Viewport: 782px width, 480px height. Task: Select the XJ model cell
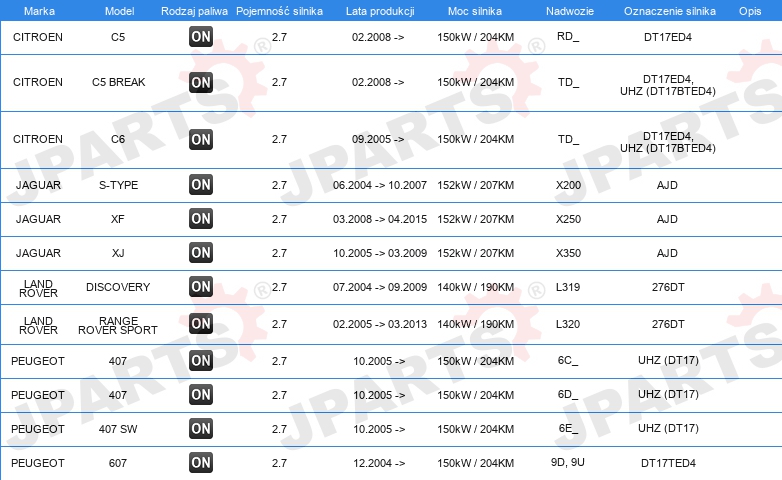(118, 253)
